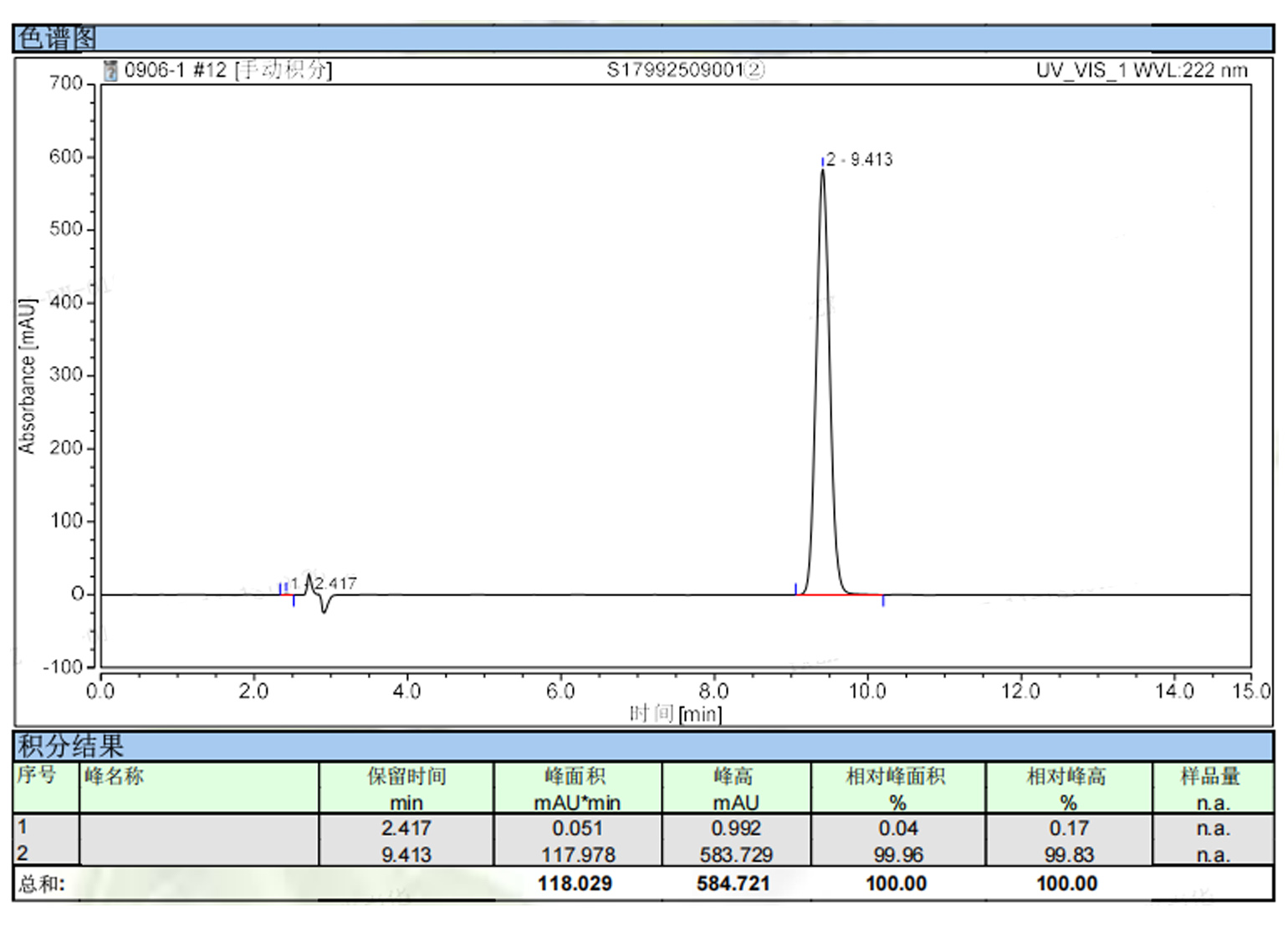
Task: Click the peak label 2 - 9.413
Action: pyautogui.click(x=859, y=160)
